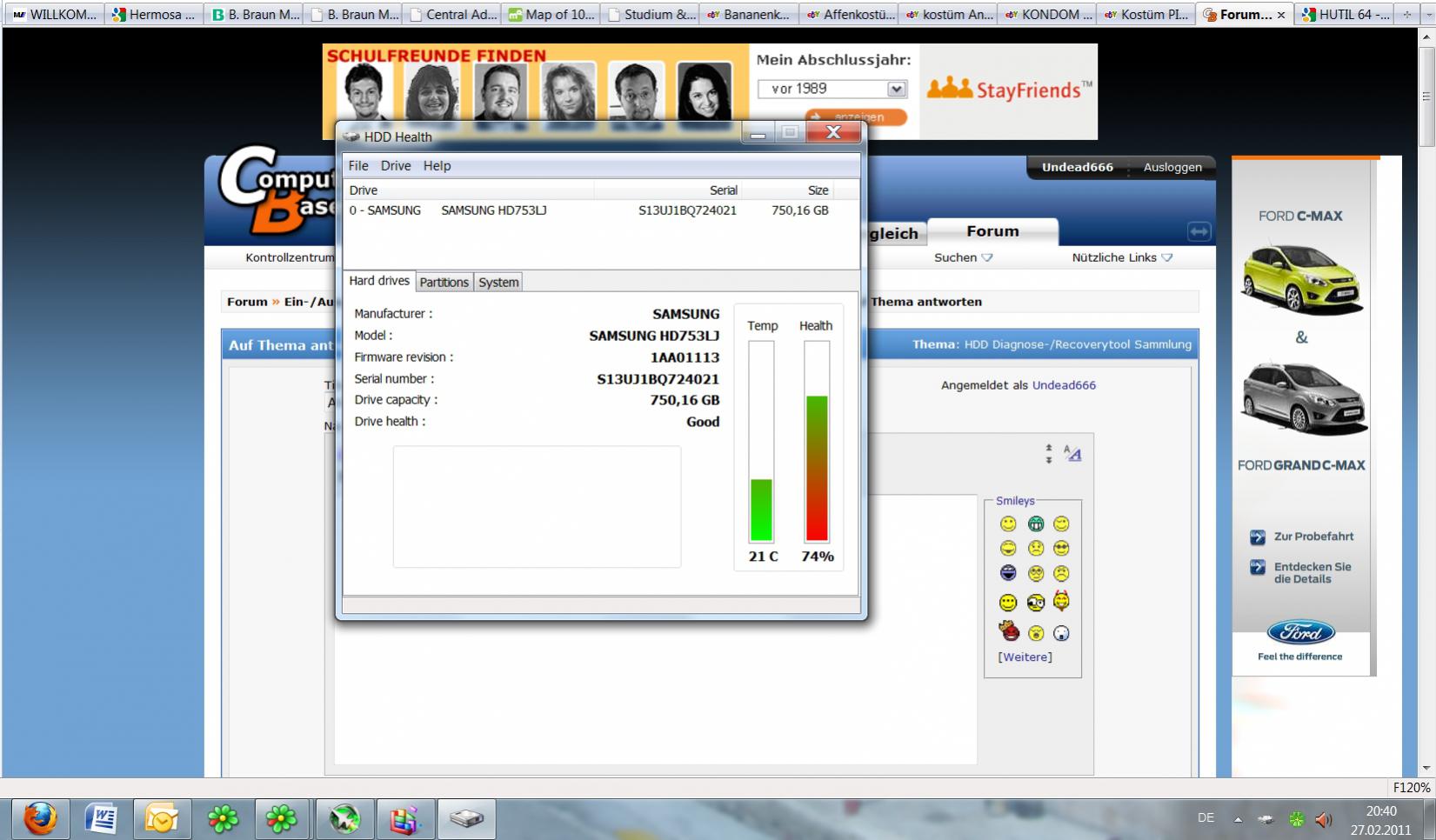
Task: Expand the Suchen dropdown
Action: point(963,257)
